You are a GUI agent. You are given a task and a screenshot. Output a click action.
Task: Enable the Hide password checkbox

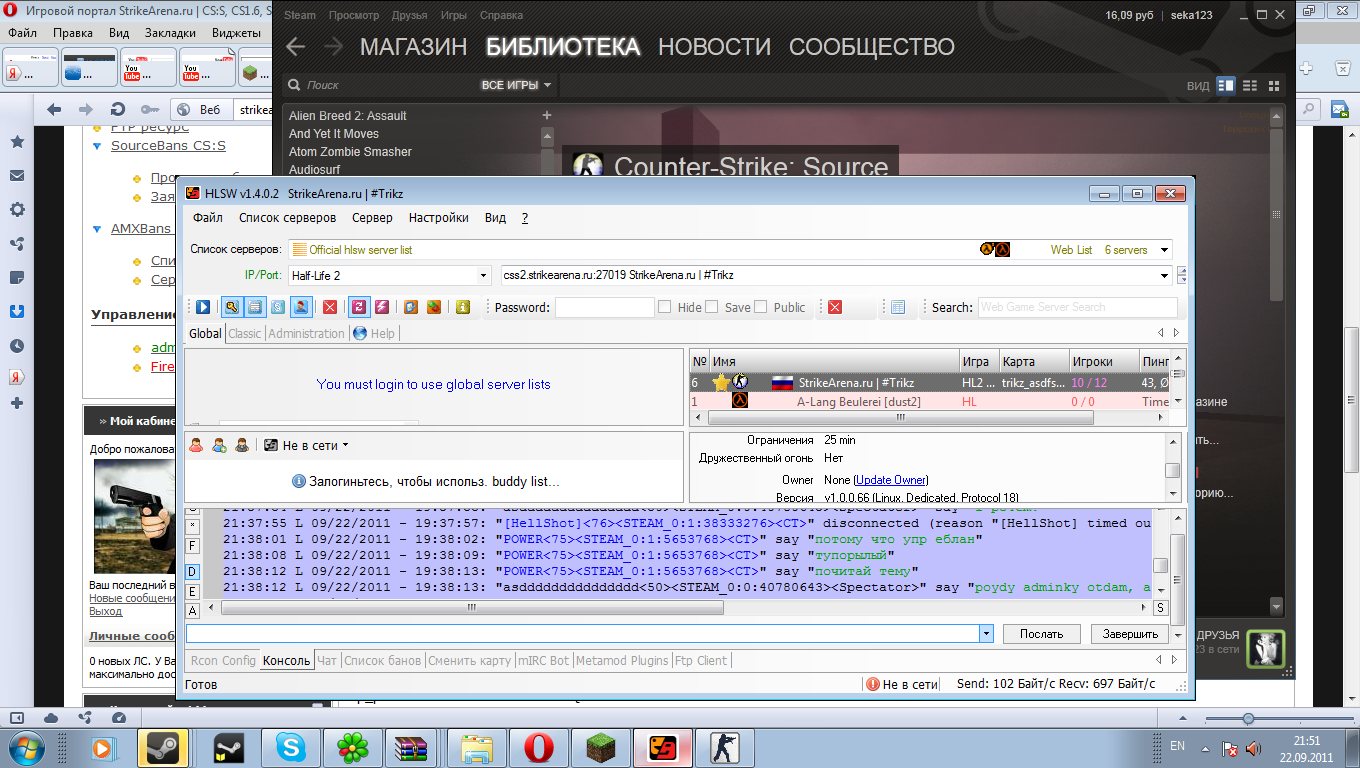click(x=664, y=307)
